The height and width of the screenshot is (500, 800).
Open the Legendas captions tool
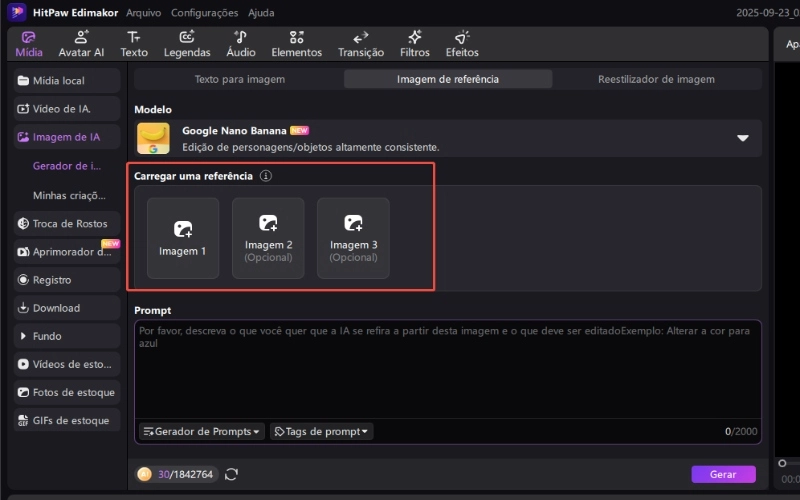click(x=187, y=44)
